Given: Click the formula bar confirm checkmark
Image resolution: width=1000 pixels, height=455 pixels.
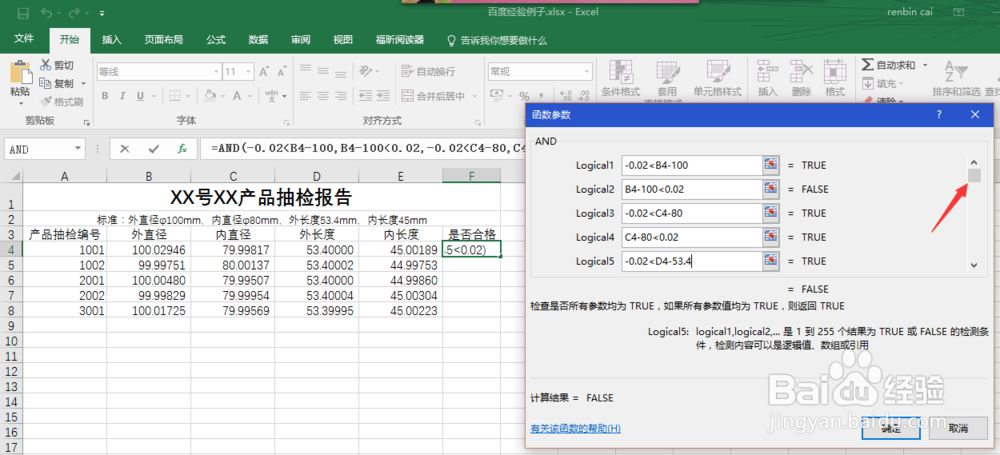Looking at the screenshot, I should [x=153, y=149].
